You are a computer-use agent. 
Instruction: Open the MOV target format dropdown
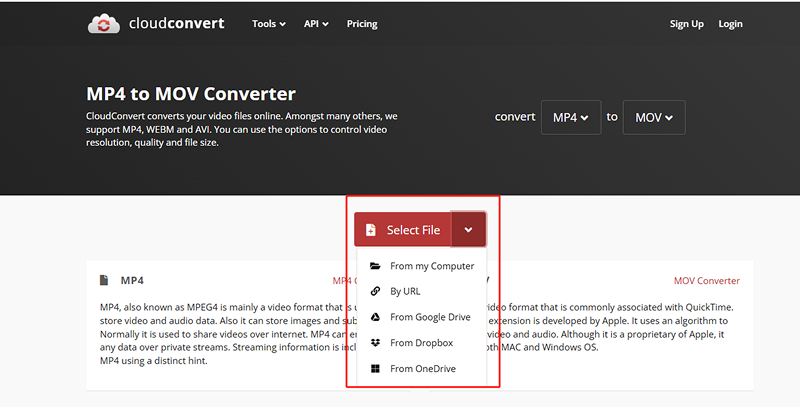pyautogui.click(x=654, y=117)
